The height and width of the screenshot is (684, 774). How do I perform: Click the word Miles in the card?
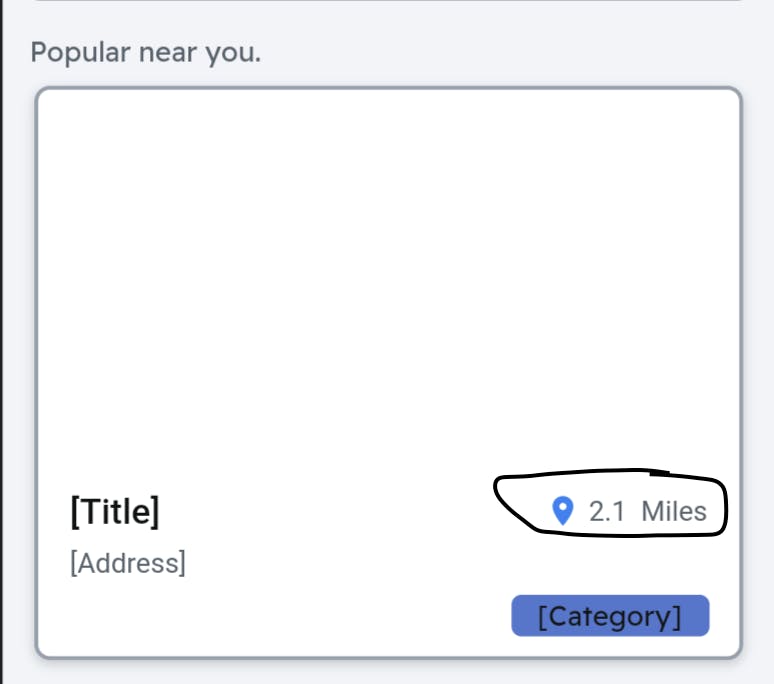point(674,512)
